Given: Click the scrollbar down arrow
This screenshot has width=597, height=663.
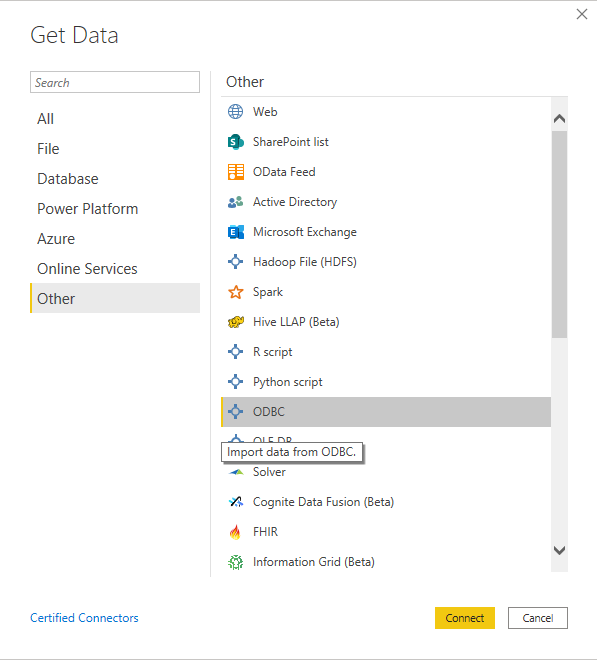Looking at the screenshot, I should (559, 550).
